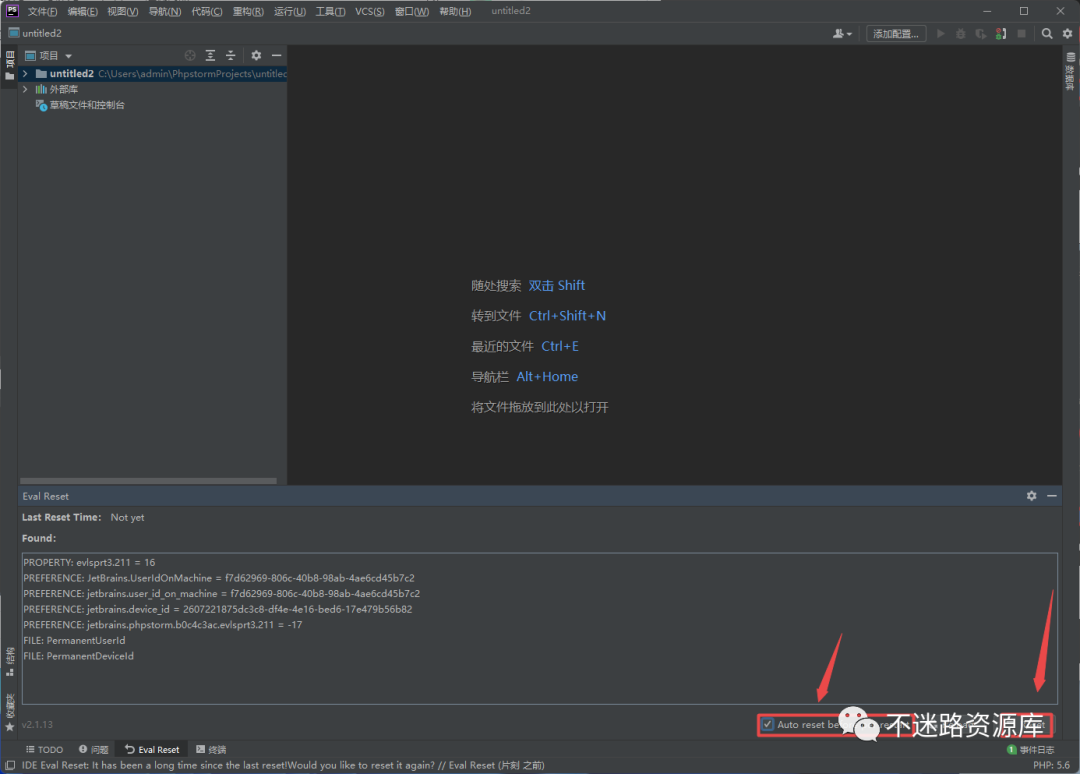Click the Select Opened File target icon

point(190,55)
